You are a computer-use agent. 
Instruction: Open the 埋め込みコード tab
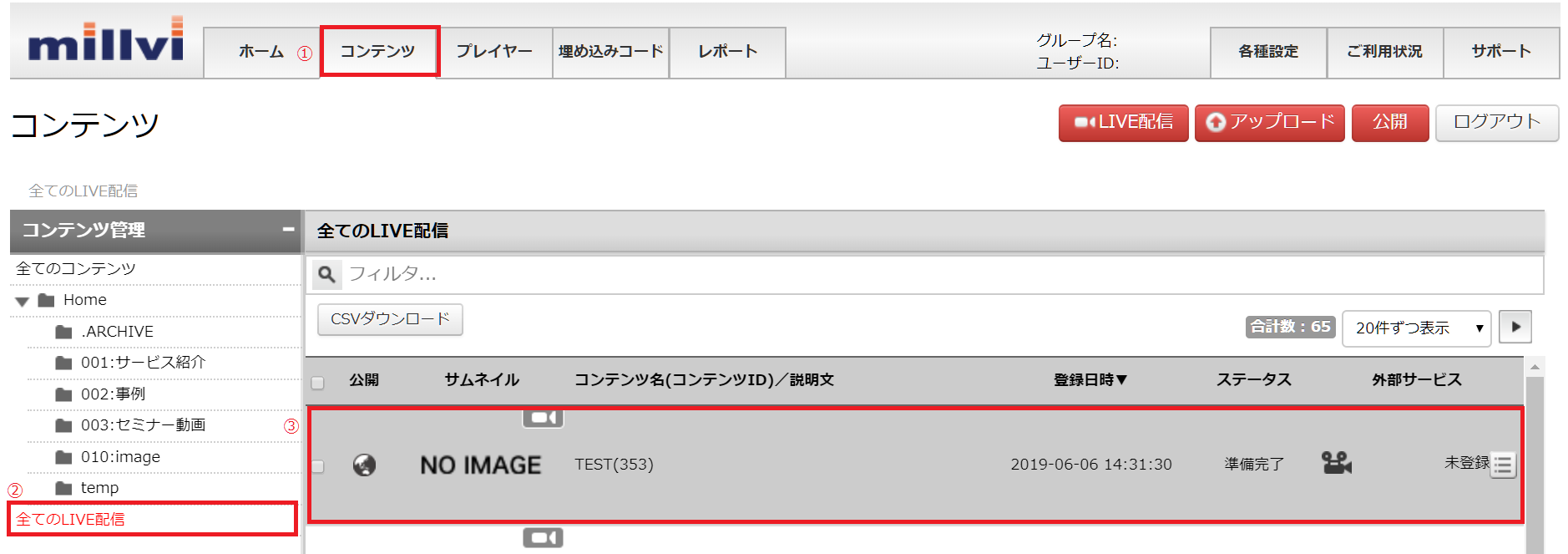(610, 52)
